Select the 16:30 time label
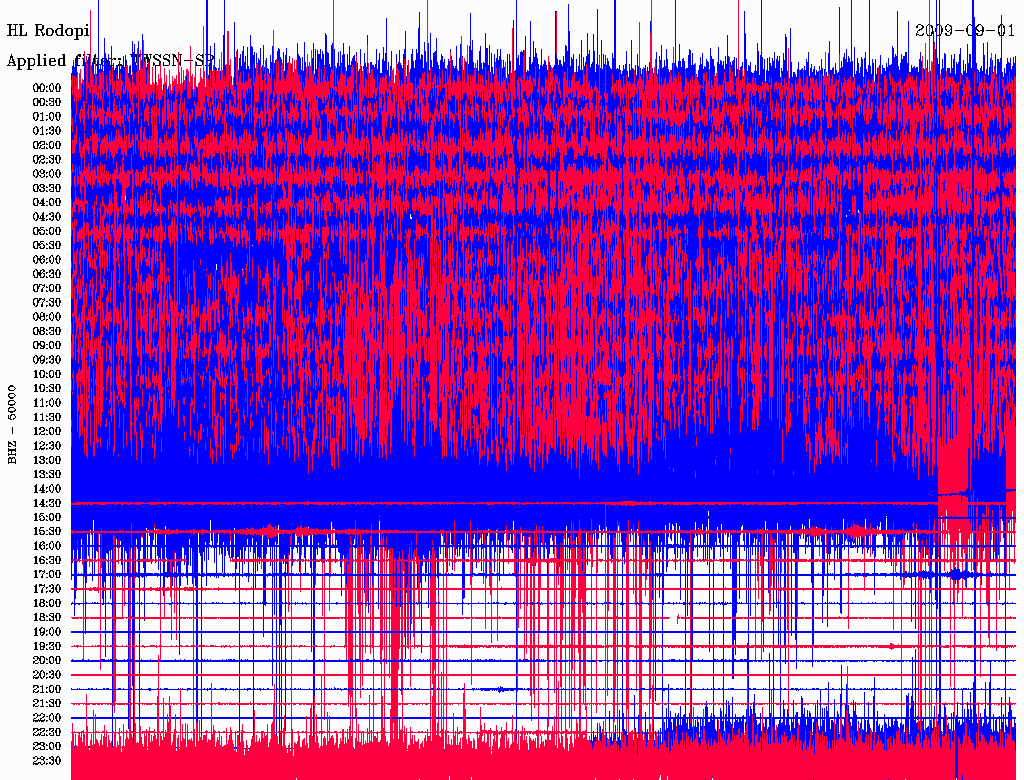 click(x=47, y=561)
